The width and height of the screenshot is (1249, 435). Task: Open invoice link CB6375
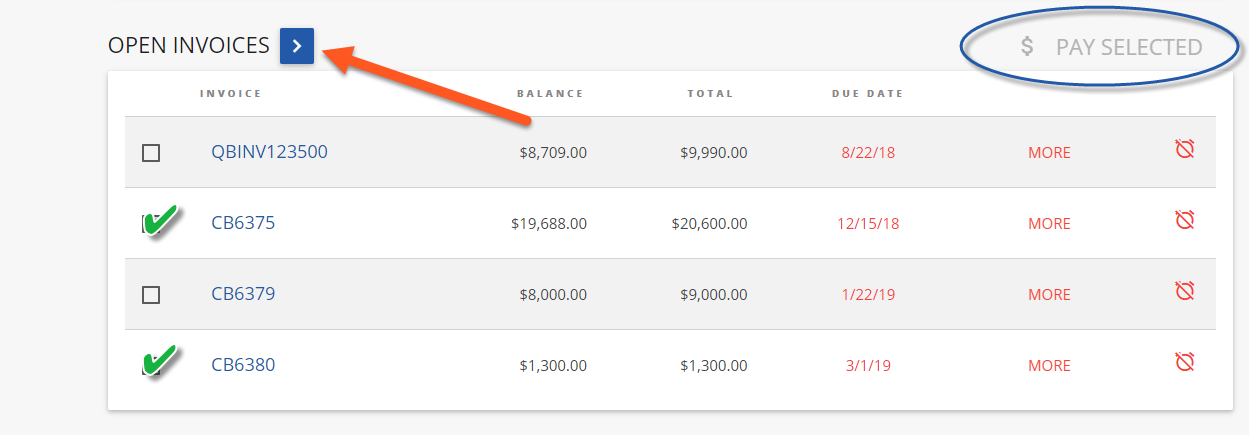(243, 223)
